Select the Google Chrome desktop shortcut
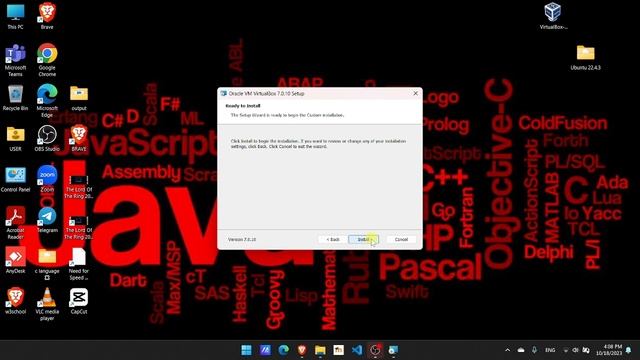Viewport: 640px width, 360px height. point(47,60)
